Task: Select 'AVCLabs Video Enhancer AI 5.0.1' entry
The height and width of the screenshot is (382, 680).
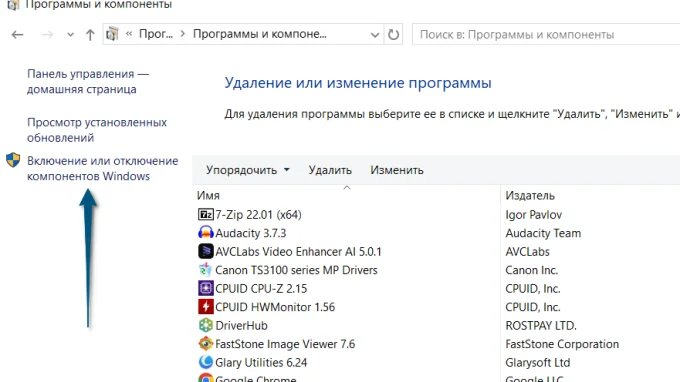Action: [298, 251]
